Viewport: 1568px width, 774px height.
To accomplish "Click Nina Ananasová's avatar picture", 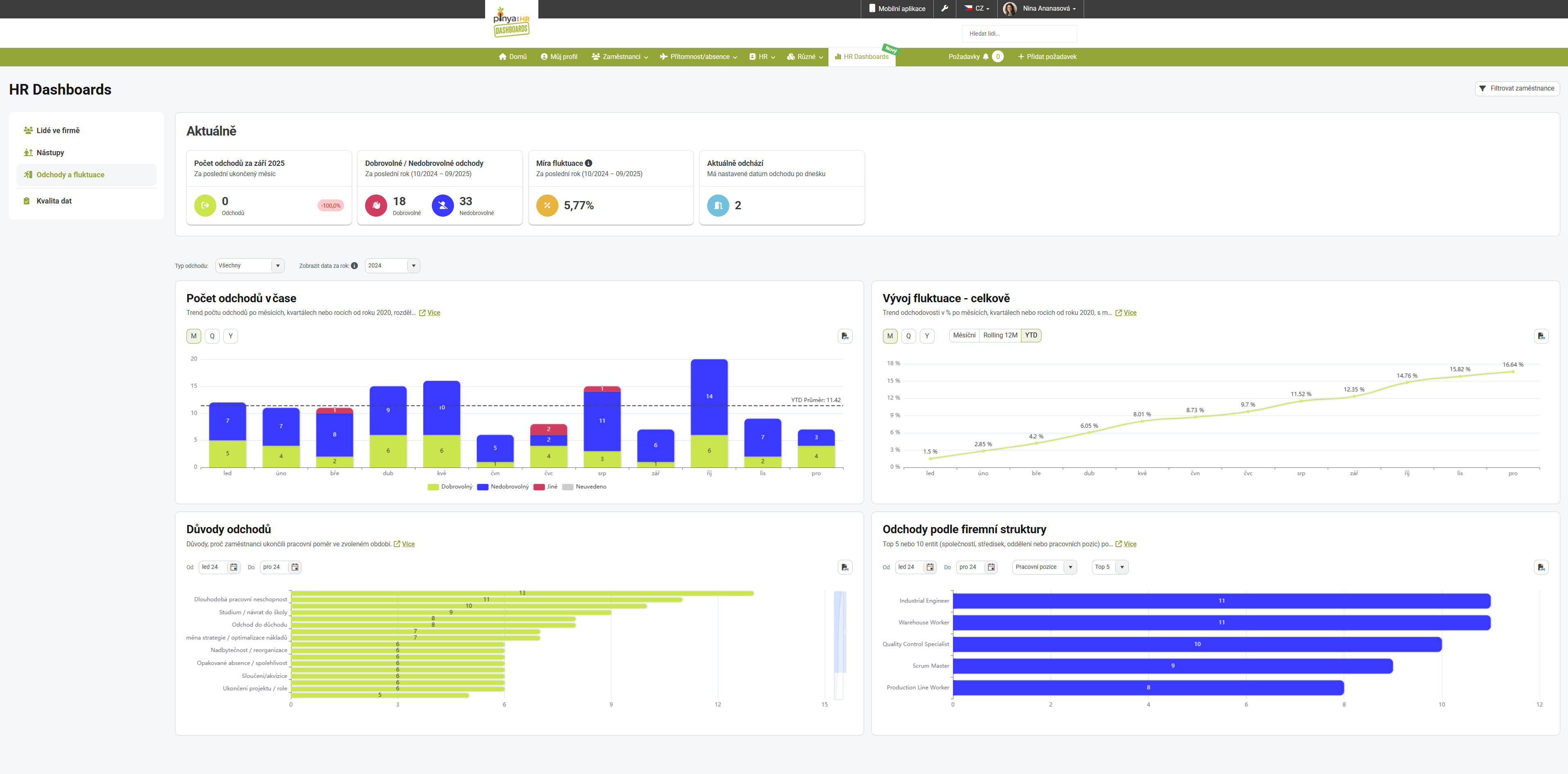I will [1010, 9].
